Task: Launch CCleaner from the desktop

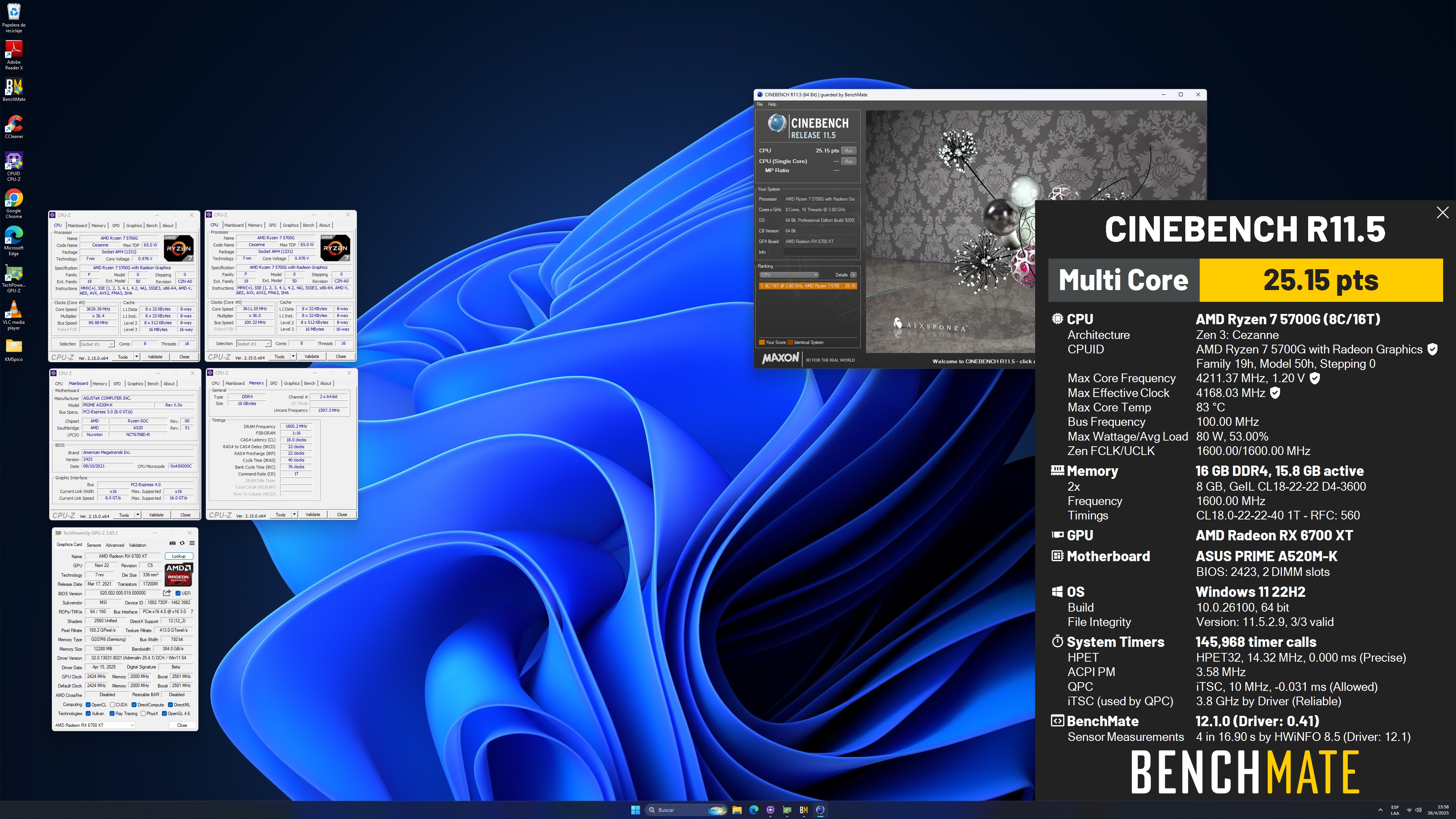Action: tap(14, 127)
